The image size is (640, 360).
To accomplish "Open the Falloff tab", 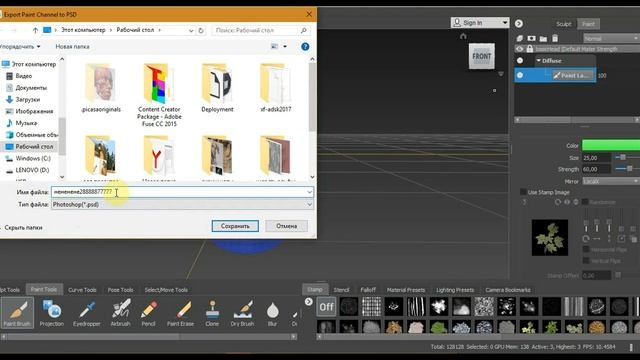I will coord(368,290).
